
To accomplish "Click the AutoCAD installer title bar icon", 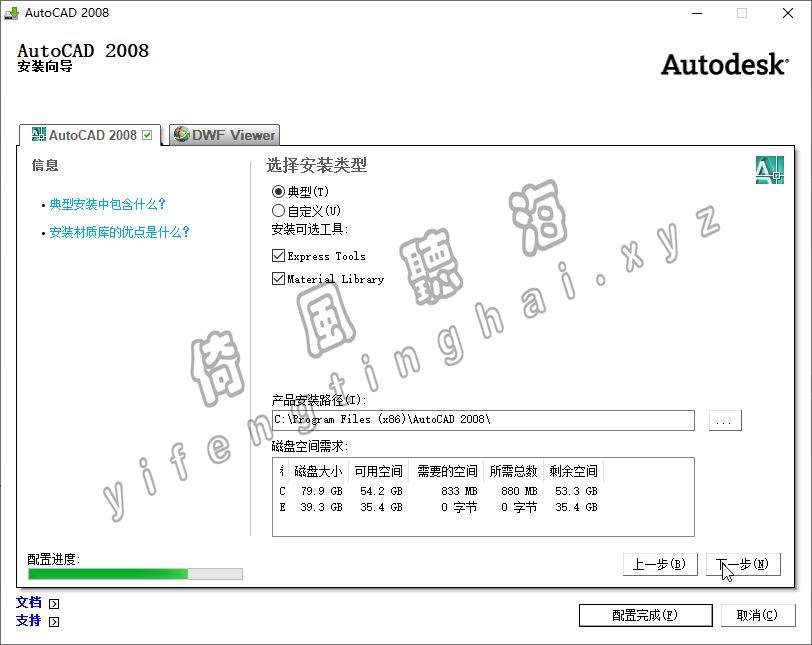I will [11, 13].
